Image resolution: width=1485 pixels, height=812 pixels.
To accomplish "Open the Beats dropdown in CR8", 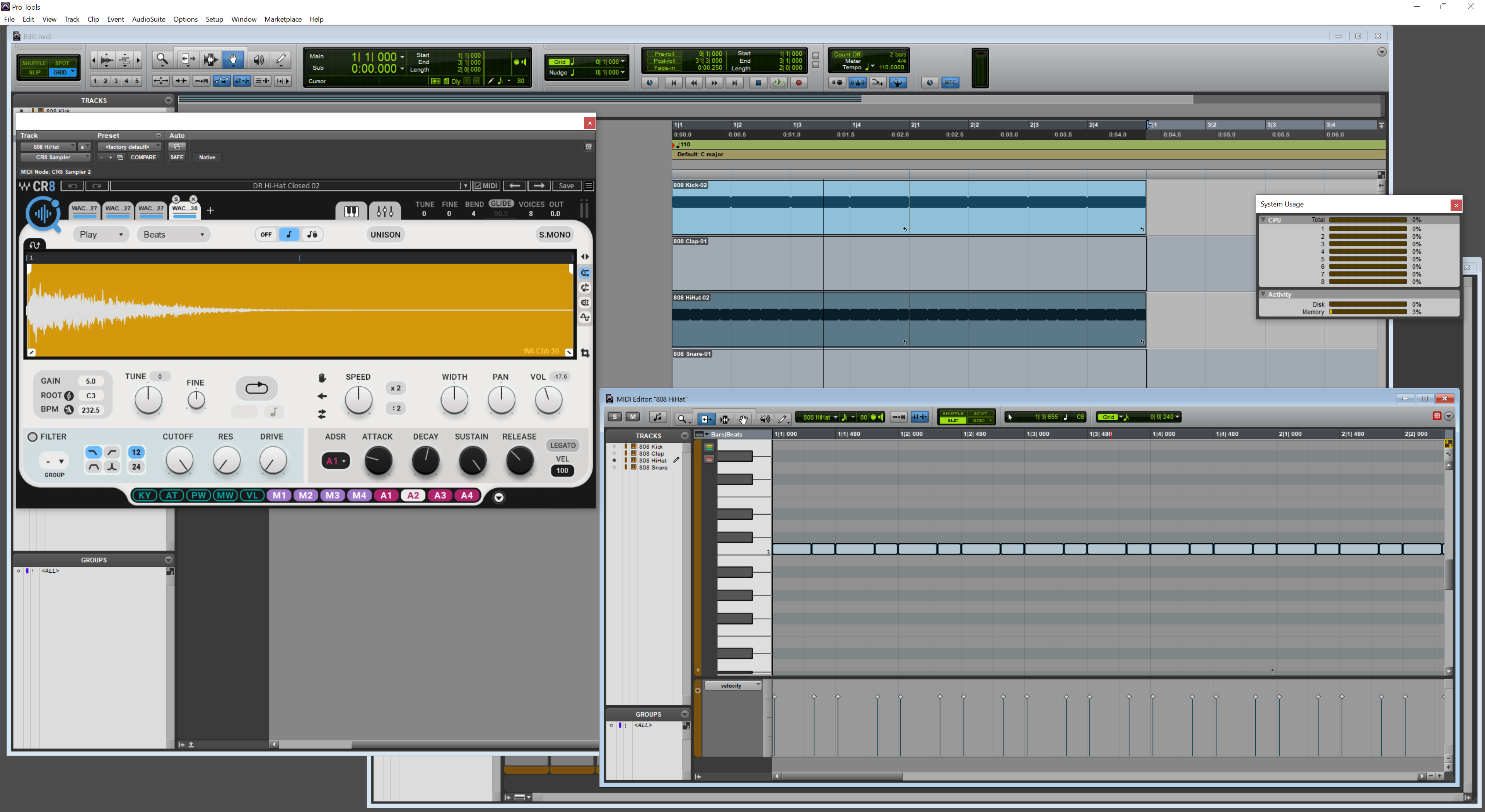I will pyautogui.click(x=173, y=235).
